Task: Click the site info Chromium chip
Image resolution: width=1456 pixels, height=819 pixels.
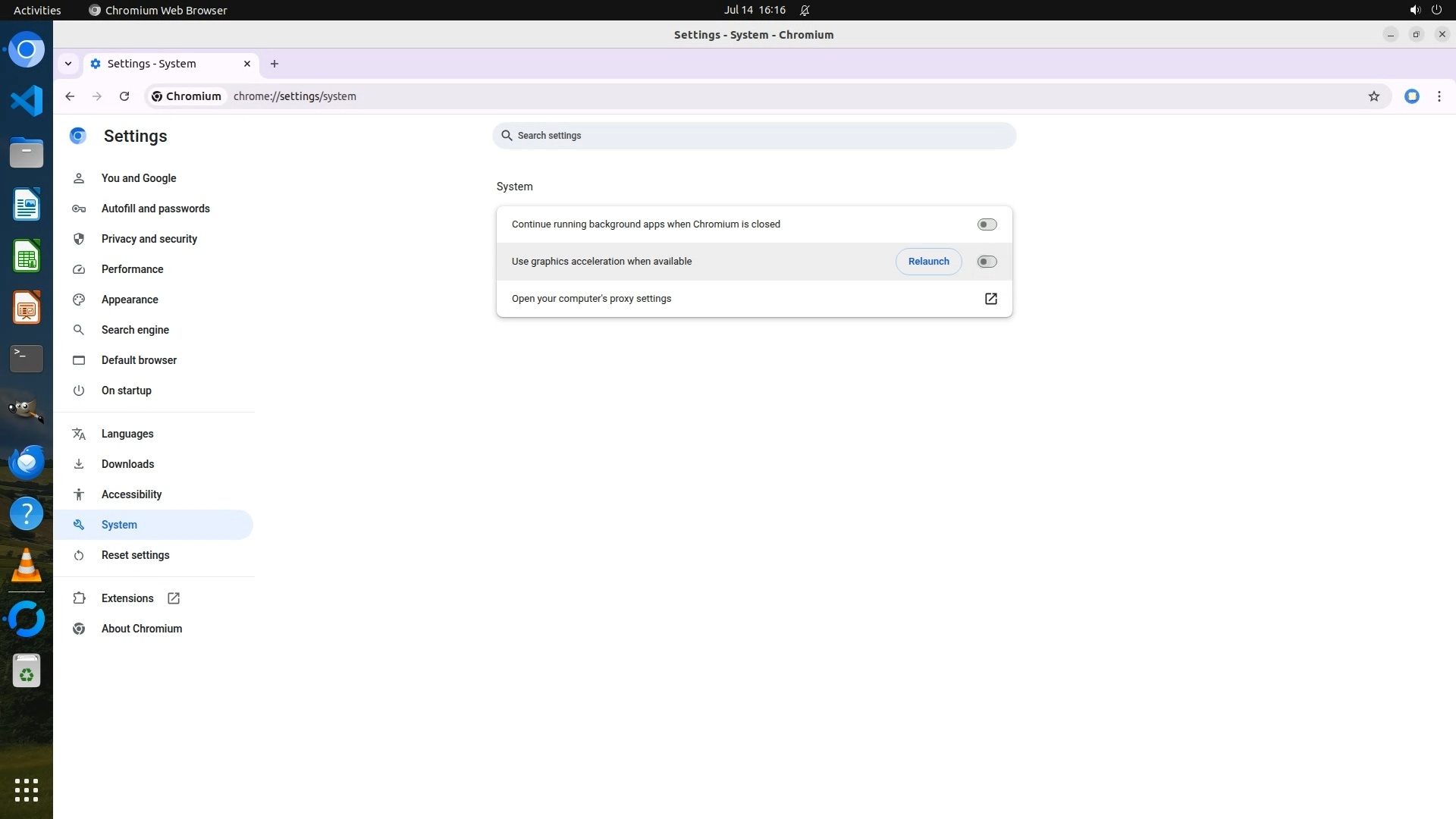Action: 187,96
